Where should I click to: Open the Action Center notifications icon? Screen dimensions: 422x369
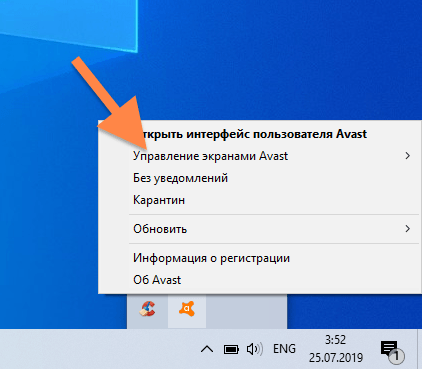tap(392, 351)
